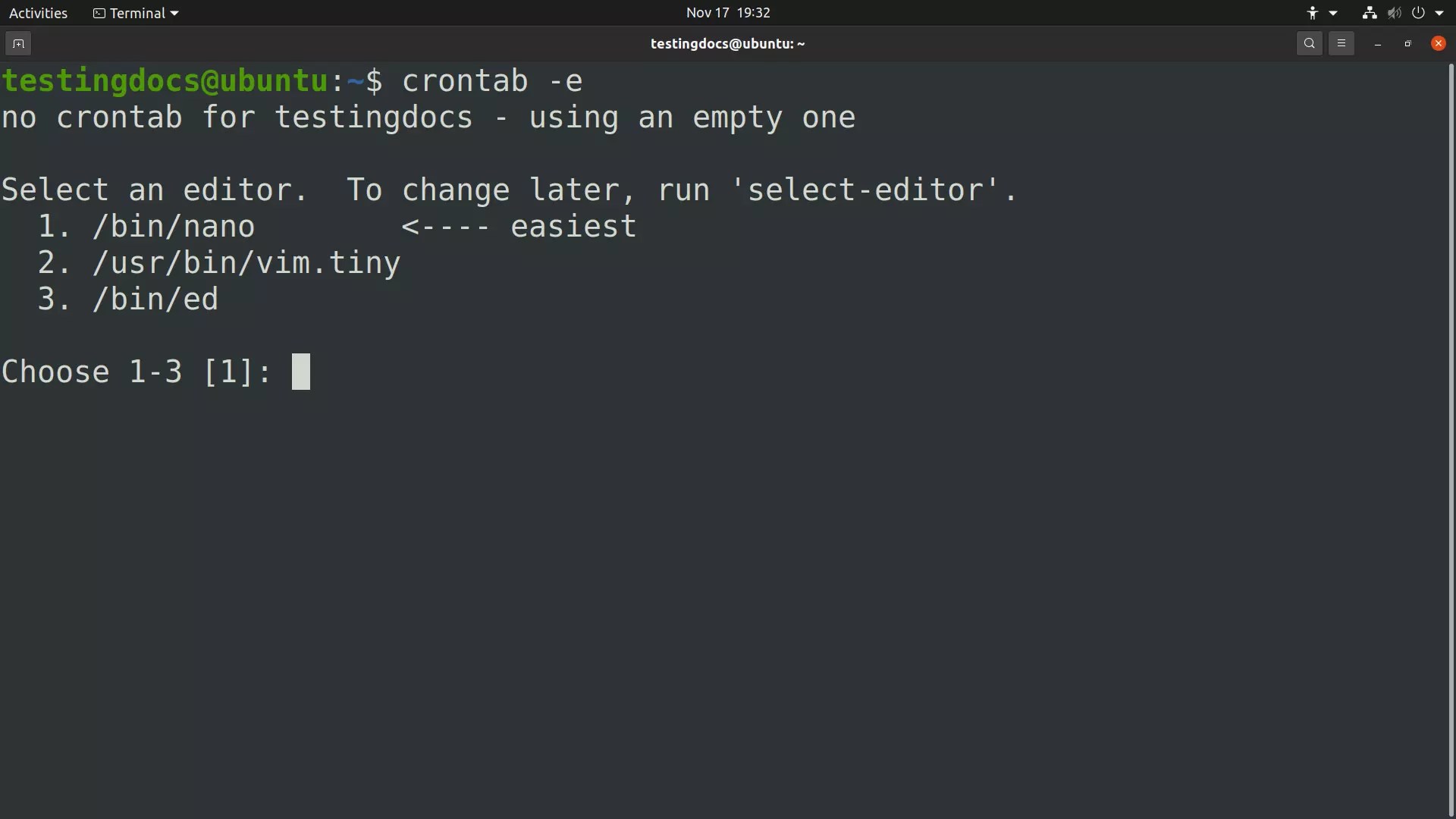Restore the terminal window size

point(1407,44)
